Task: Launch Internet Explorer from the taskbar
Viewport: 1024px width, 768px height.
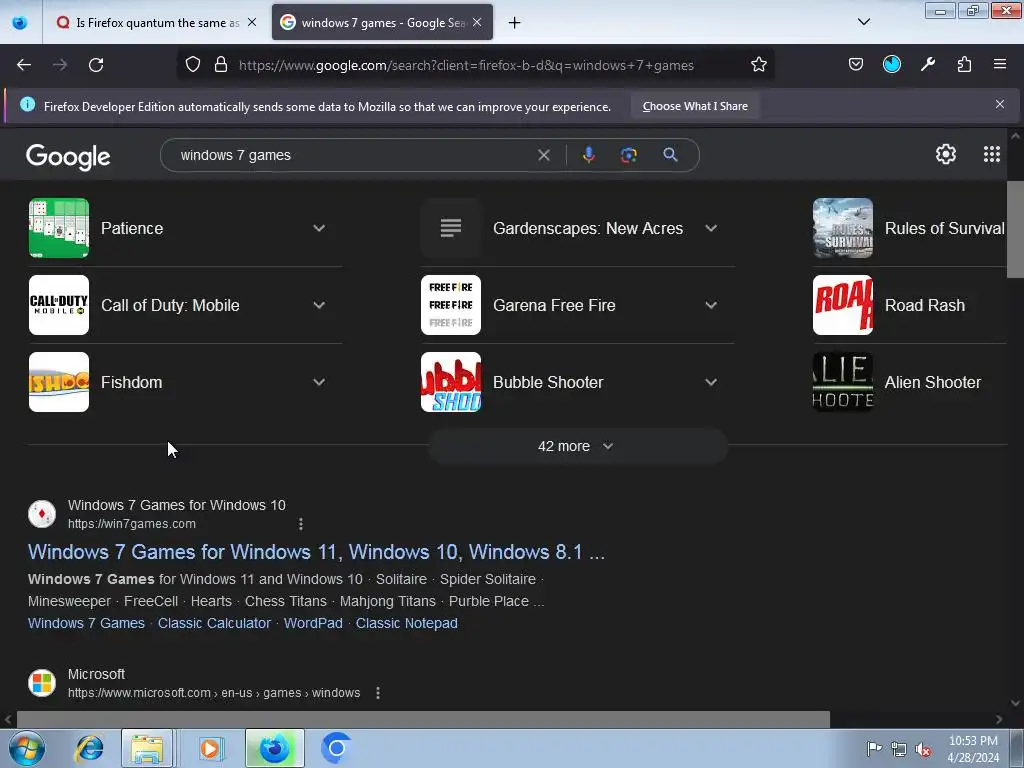Action: click(x=89, y=748)
